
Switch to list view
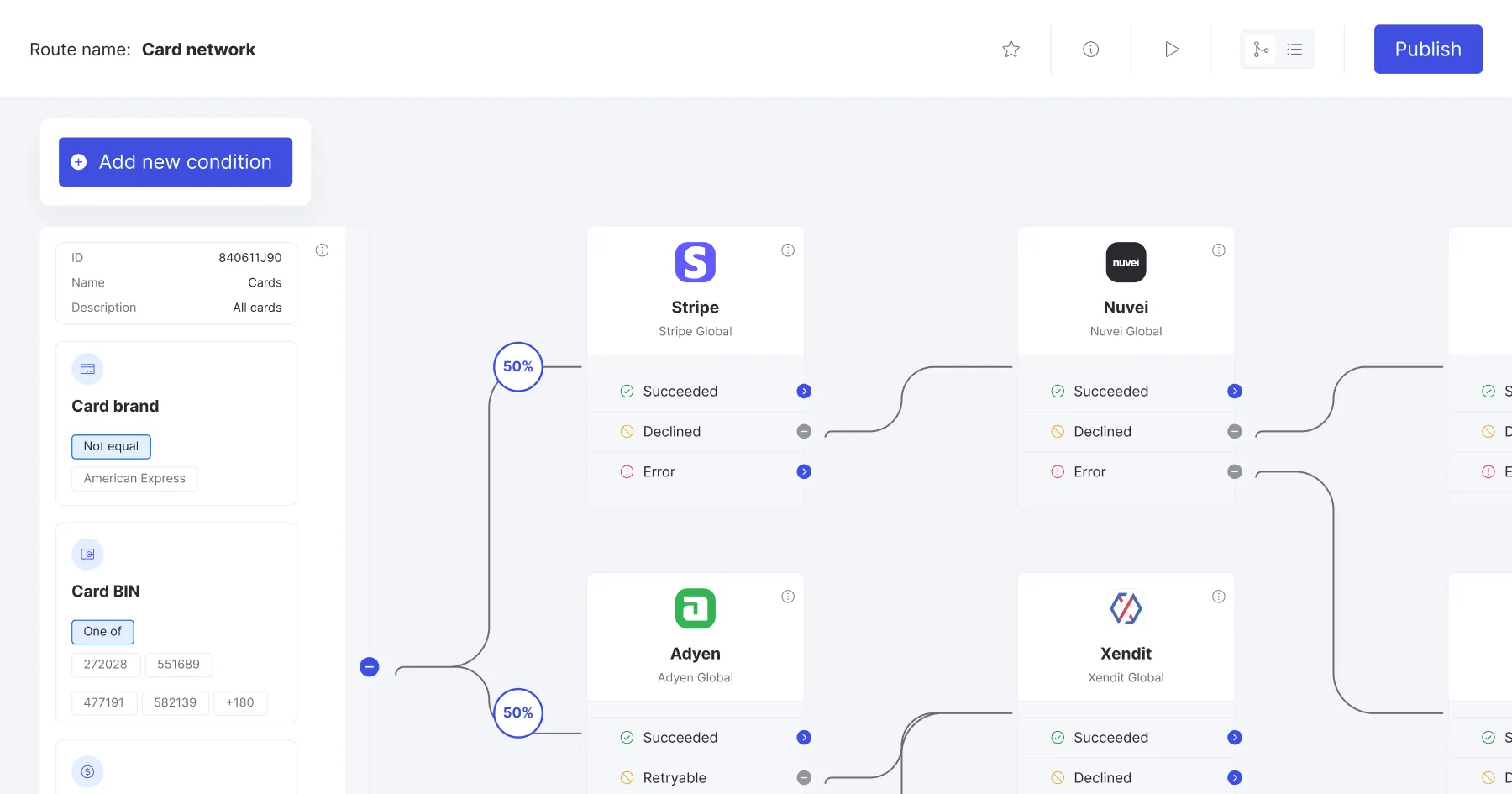(1294, 50)
